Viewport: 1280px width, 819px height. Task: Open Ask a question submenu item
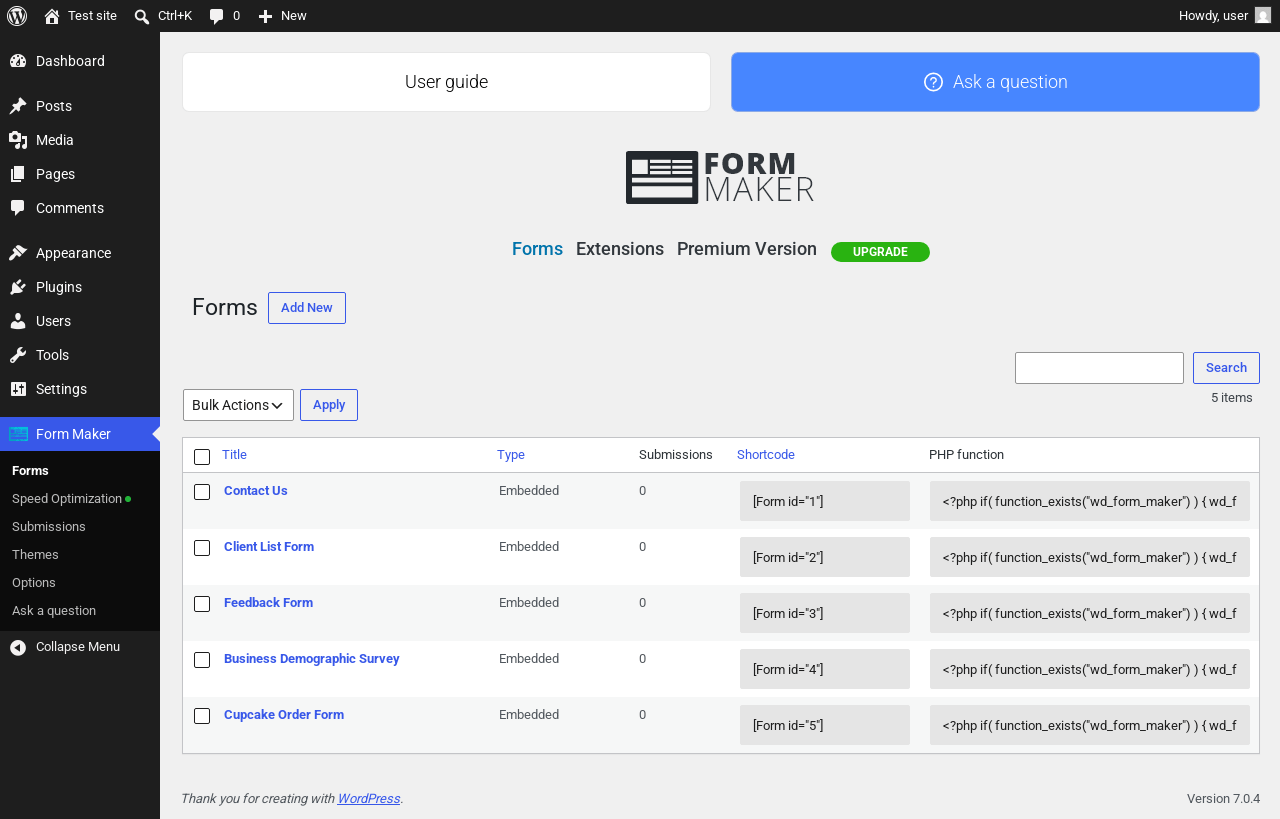click(x=54, y=611)
